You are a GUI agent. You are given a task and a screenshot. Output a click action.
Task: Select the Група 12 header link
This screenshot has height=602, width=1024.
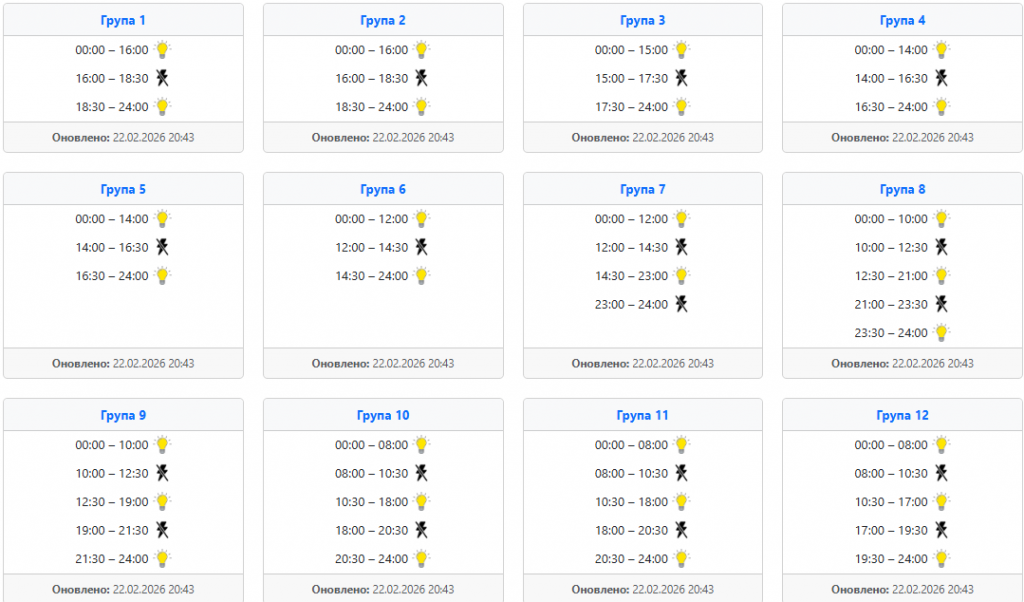coord(902,415)
